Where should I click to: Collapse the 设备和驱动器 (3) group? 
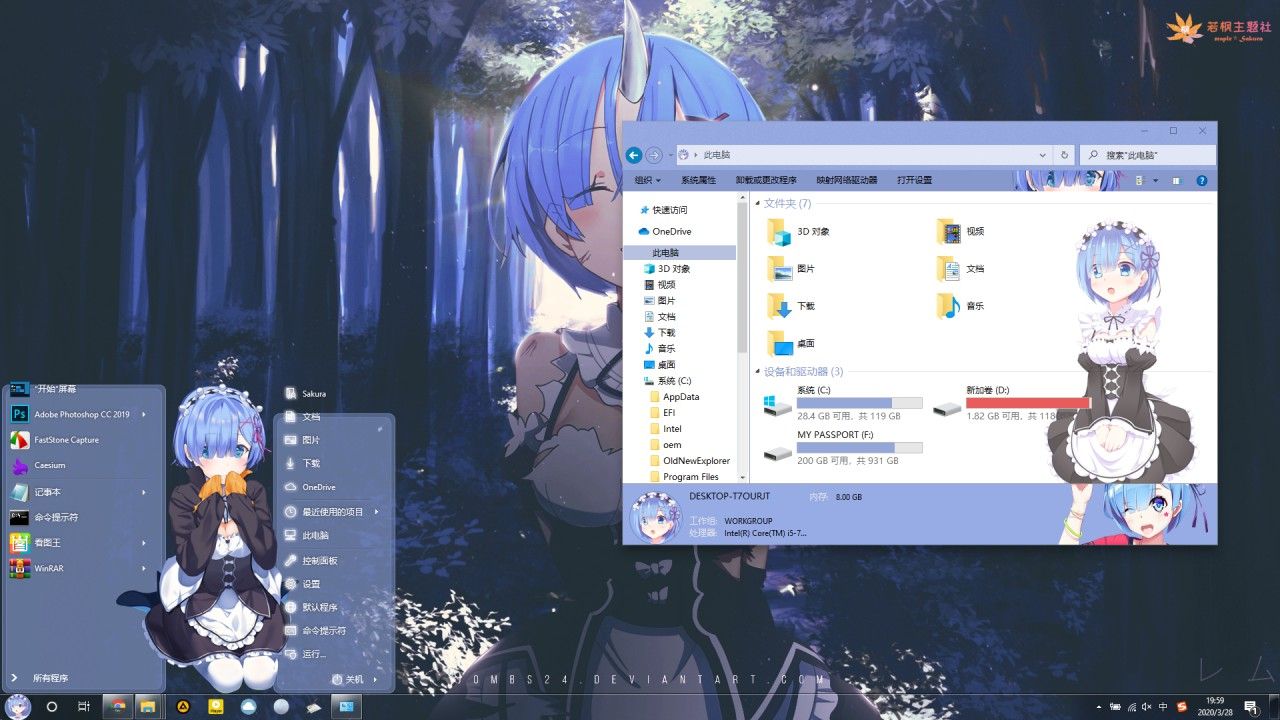[x=758, y=372]
